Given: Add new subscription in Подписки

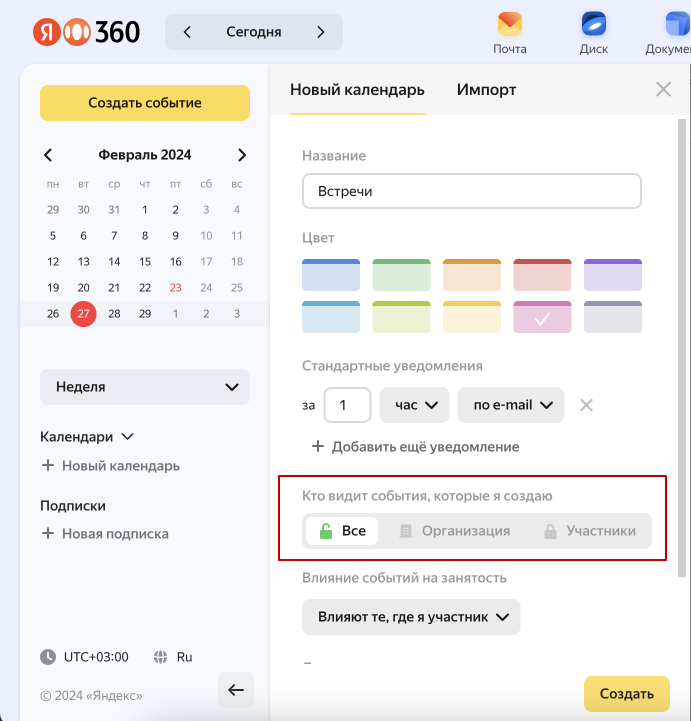Looking at the screenshot, I should point(105,534).
